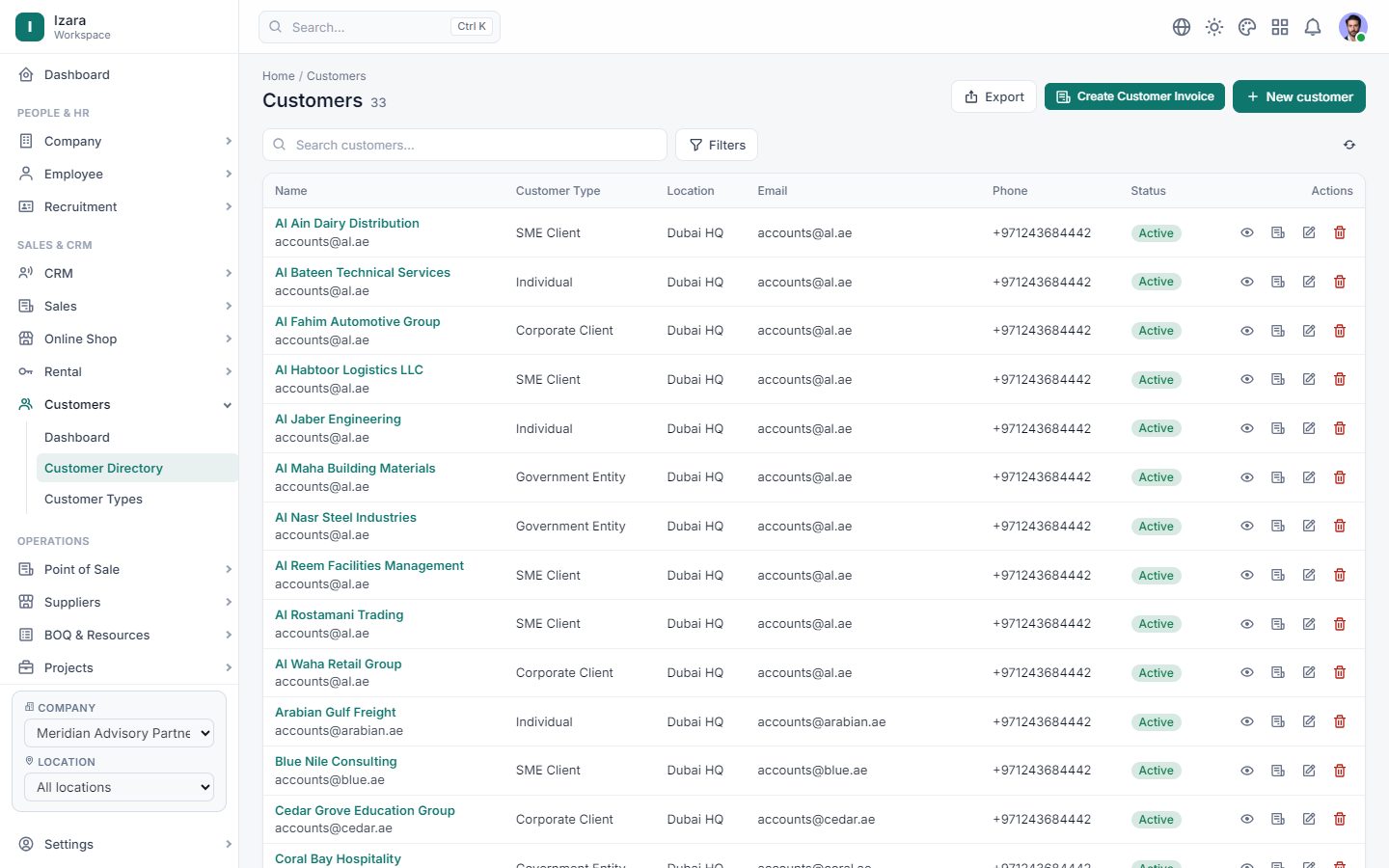View Al Ain Dairy Distribution eye icon
The height and width of the screenshot is (868, 1389).
click(1247, 232)
